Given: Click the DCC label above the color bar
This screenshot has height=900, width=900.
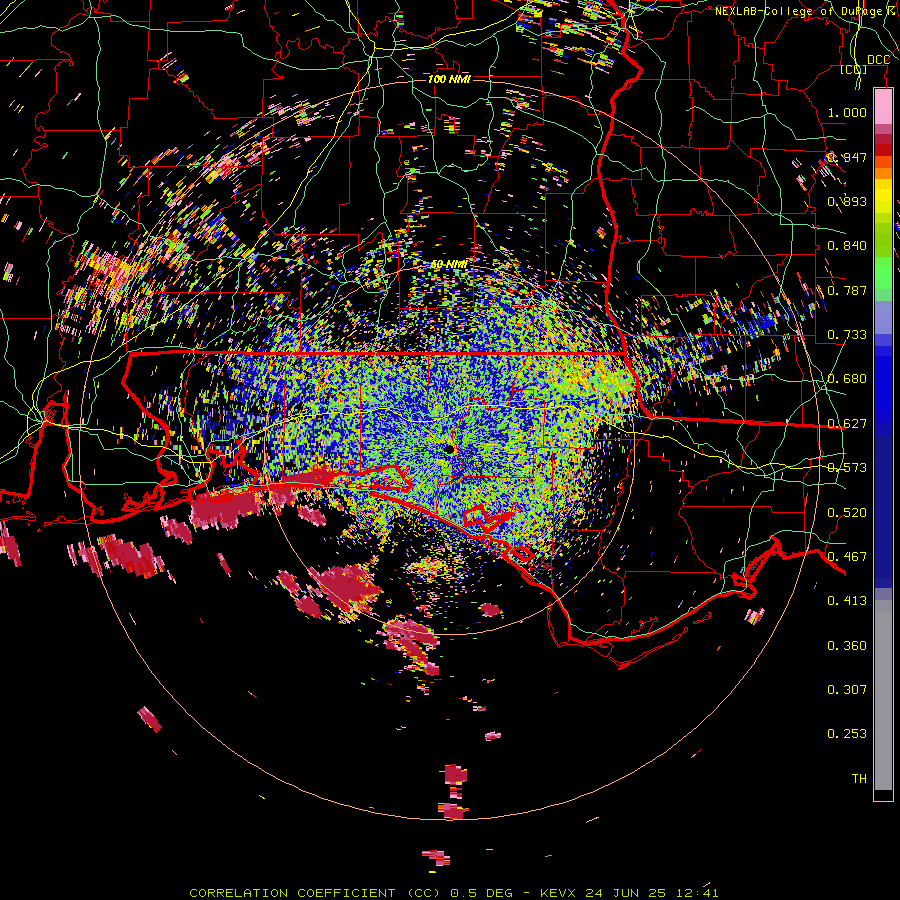Looking at the screenshot, I should [878, 60].
